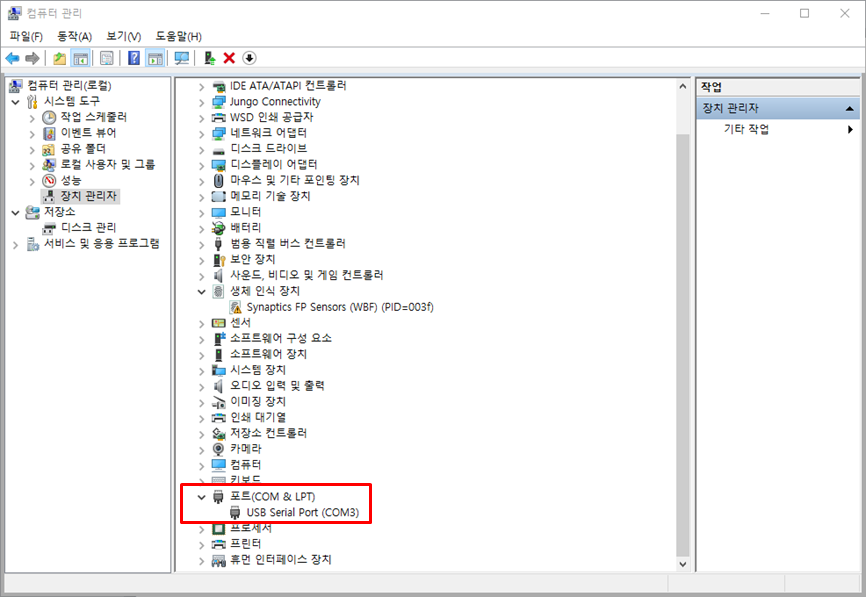Collapse the 생체 인식 장치 category chevron

tap(202, 291)
